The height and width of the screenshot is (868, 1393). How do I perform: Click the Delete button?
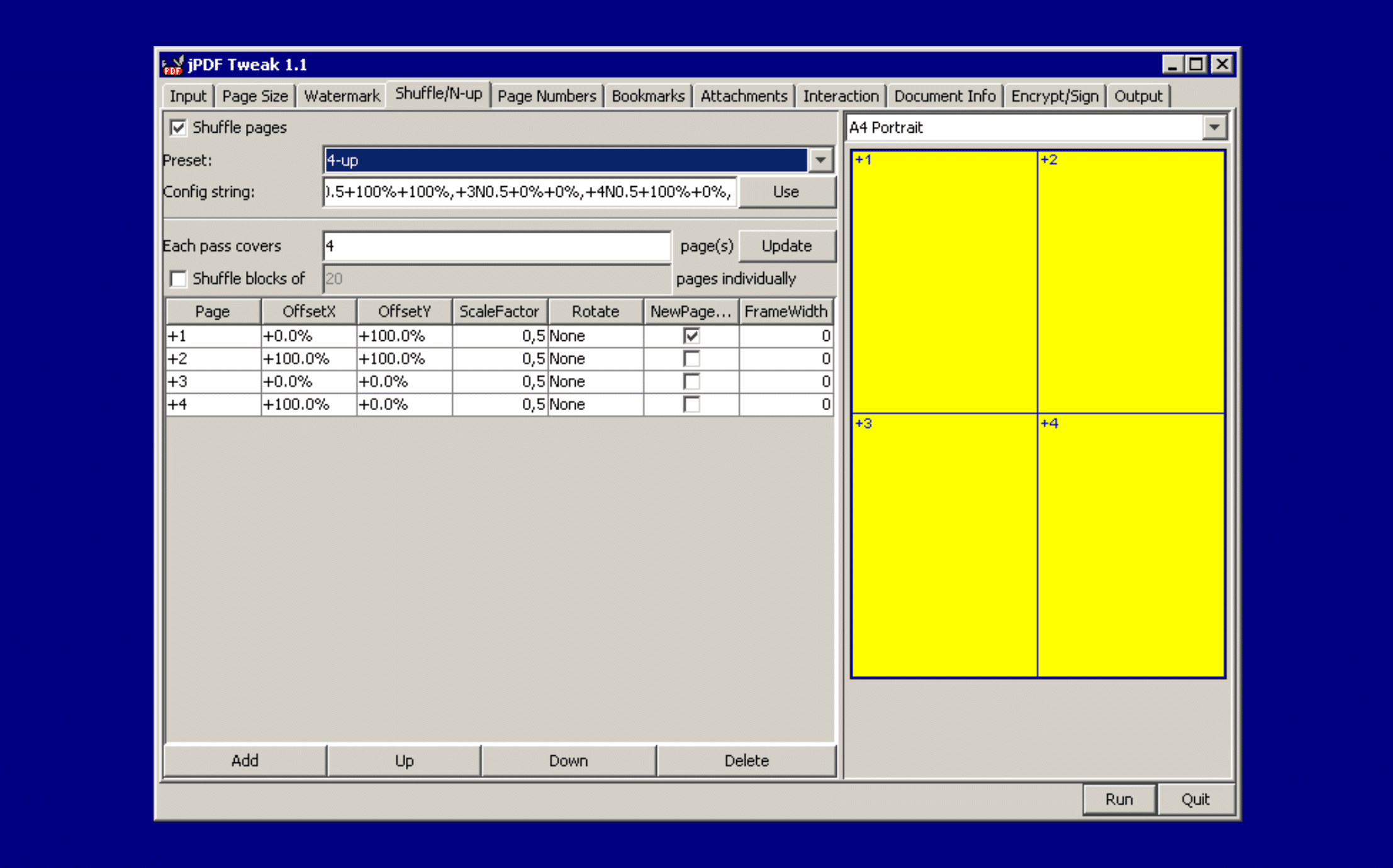pos(746,760)
